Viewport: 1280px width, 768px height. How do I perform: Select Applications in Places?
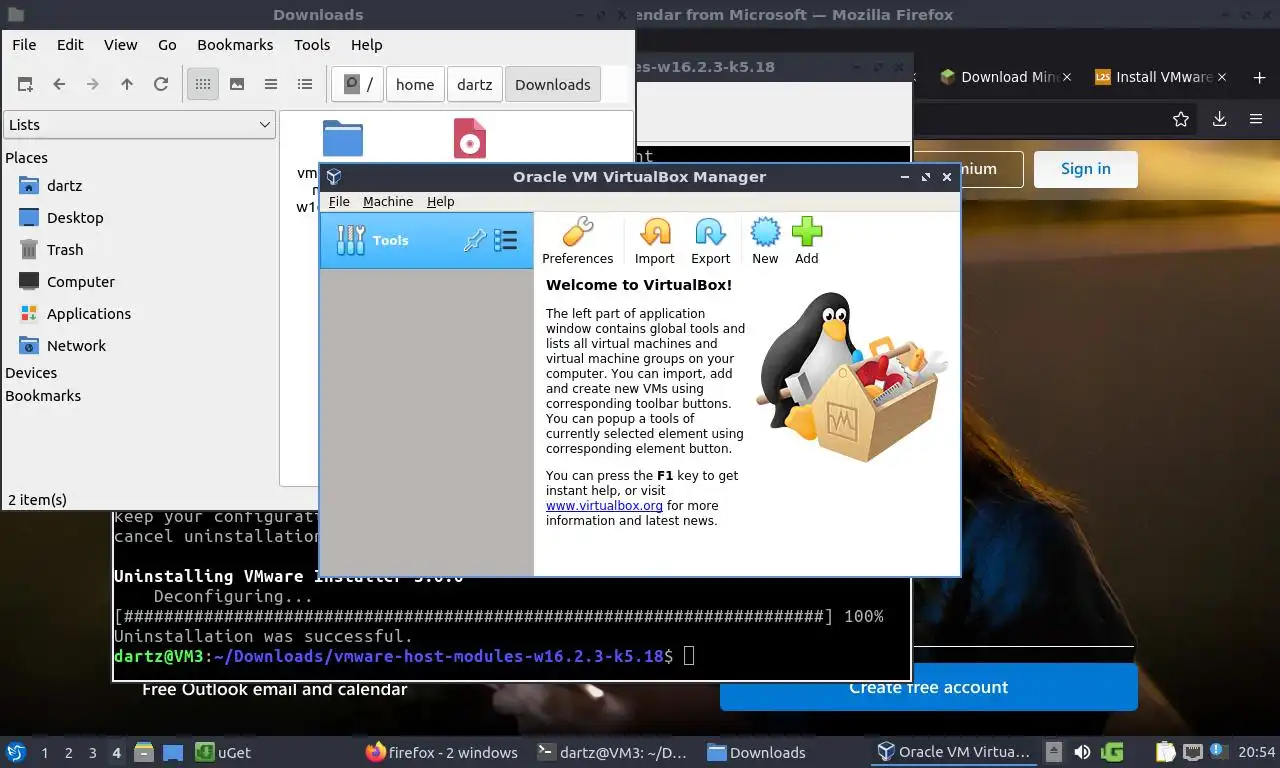(89, 314)
